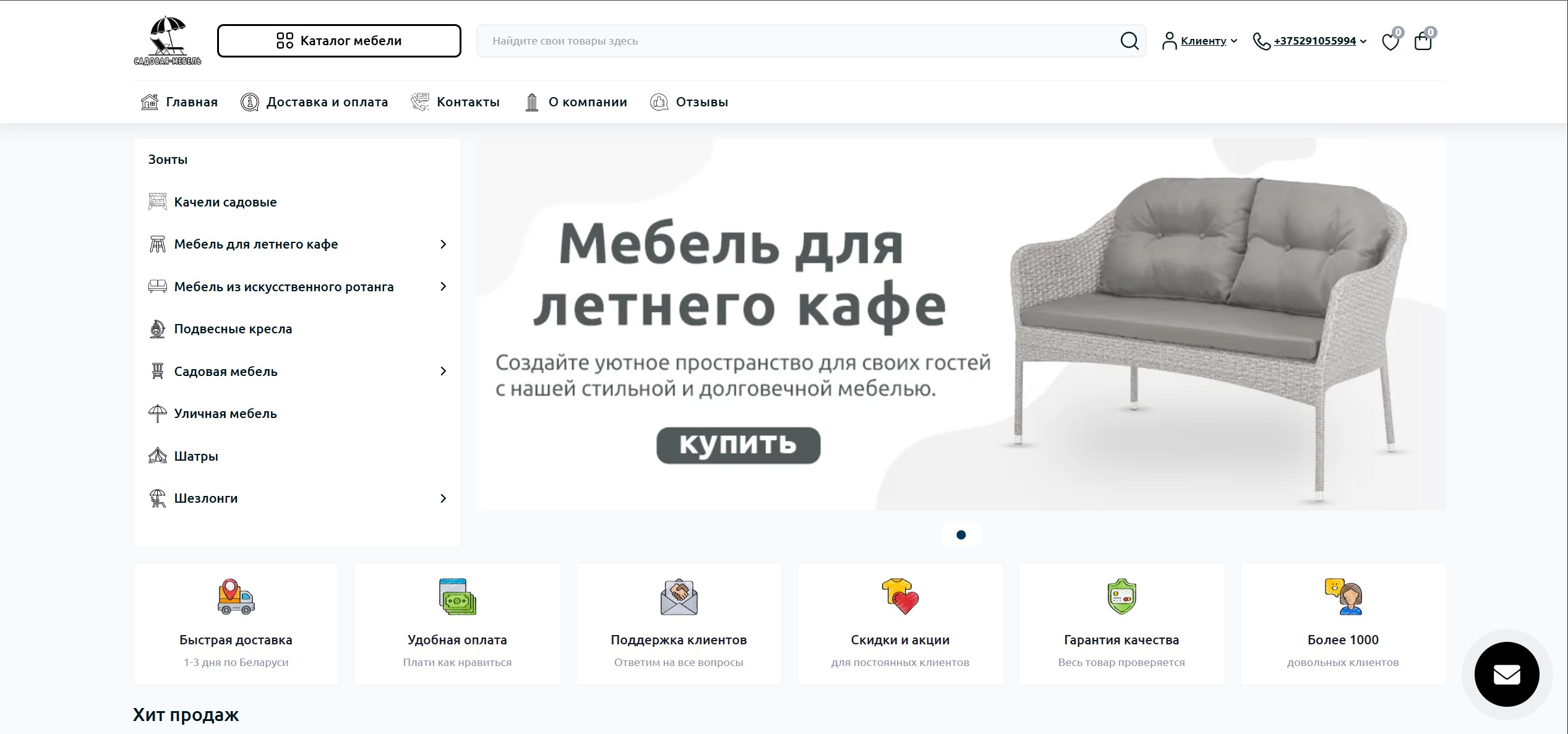Expand Мебель из искусственного ротанга arrow
The height and width of the screenshot is (734, 1568).
pyautogui.click(x=443, y=286)
